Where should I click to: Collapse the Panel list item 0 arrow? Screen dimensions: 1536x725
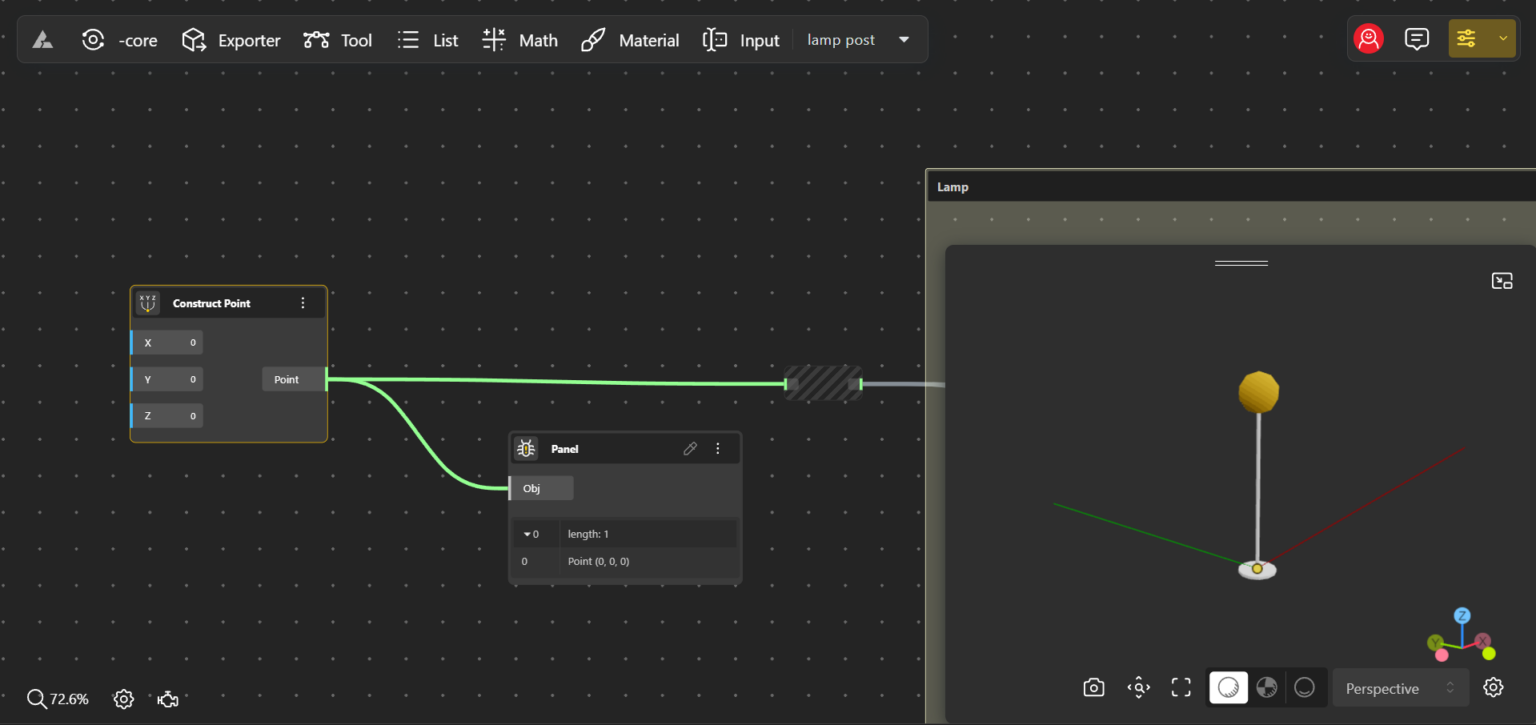click(527, 534)
